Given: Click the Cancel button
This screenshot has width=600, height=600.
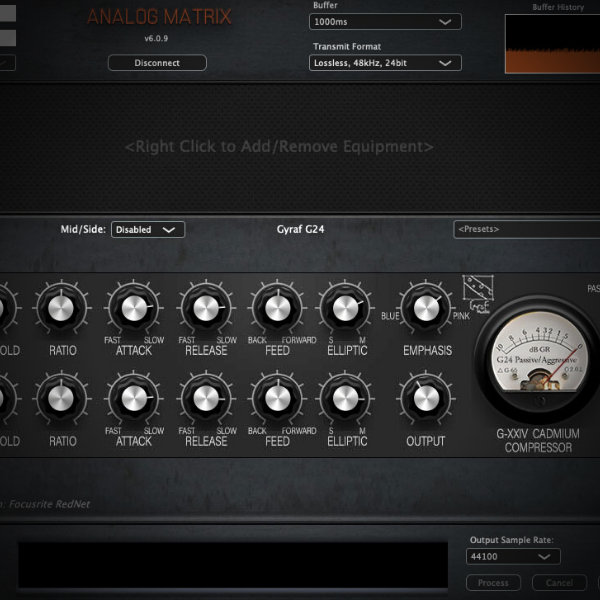Looking at the screenshot, I should (x=559, y=583).
